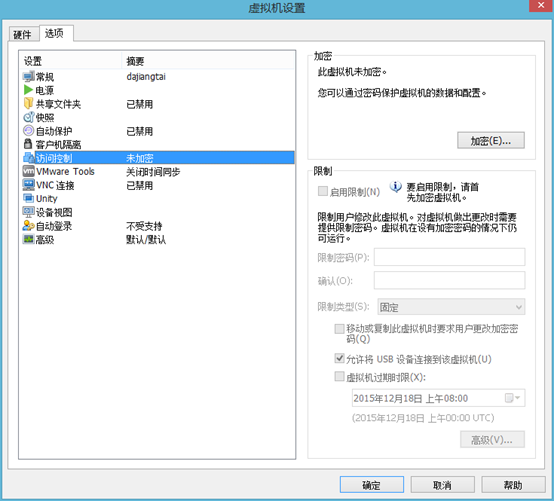Screen dimensions: 554x501
Task: Click the 自动登录 user key icon
Action: point(28,225)
